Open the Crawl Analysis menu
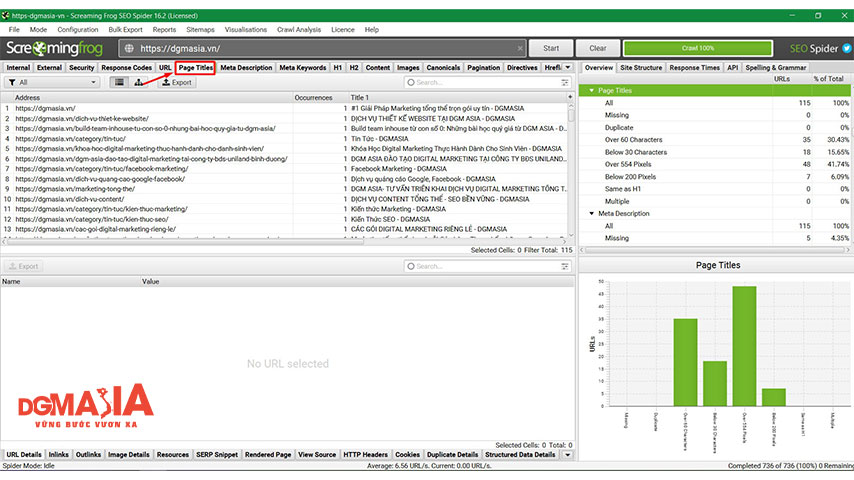The image size is (854, 480). [x=298, y=29]
